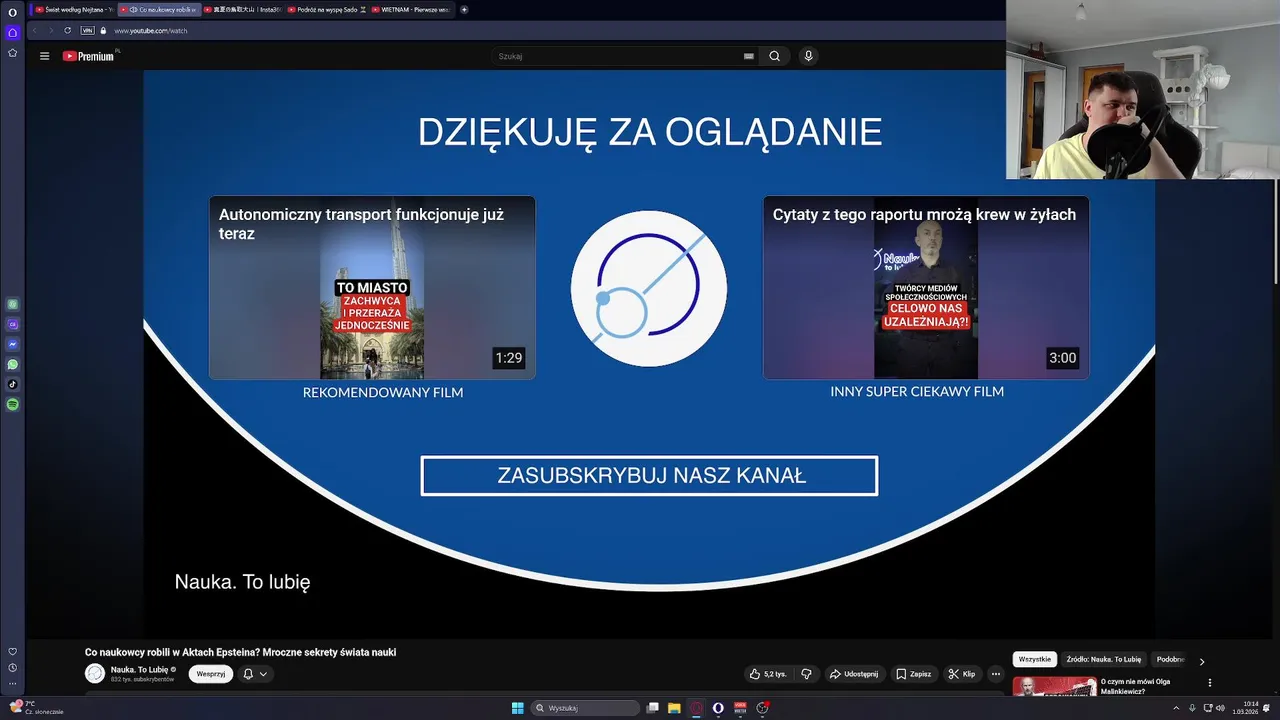Image resolution: width=1280 pixels, height=720 pixels.
Task: Click the YouTube search magnifier button
Action: pyautogui.click(x=774, y=56)
